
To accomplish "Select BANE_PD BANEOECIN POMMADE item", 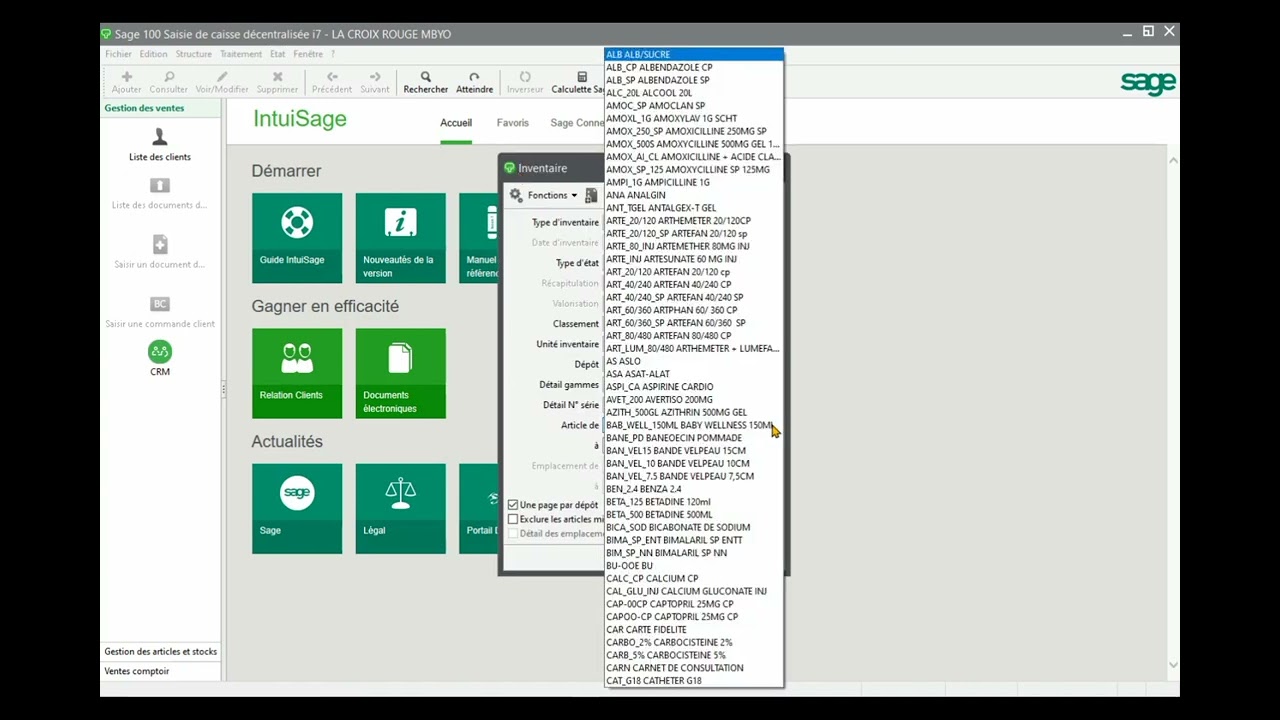I will click(x=694, y=438).
